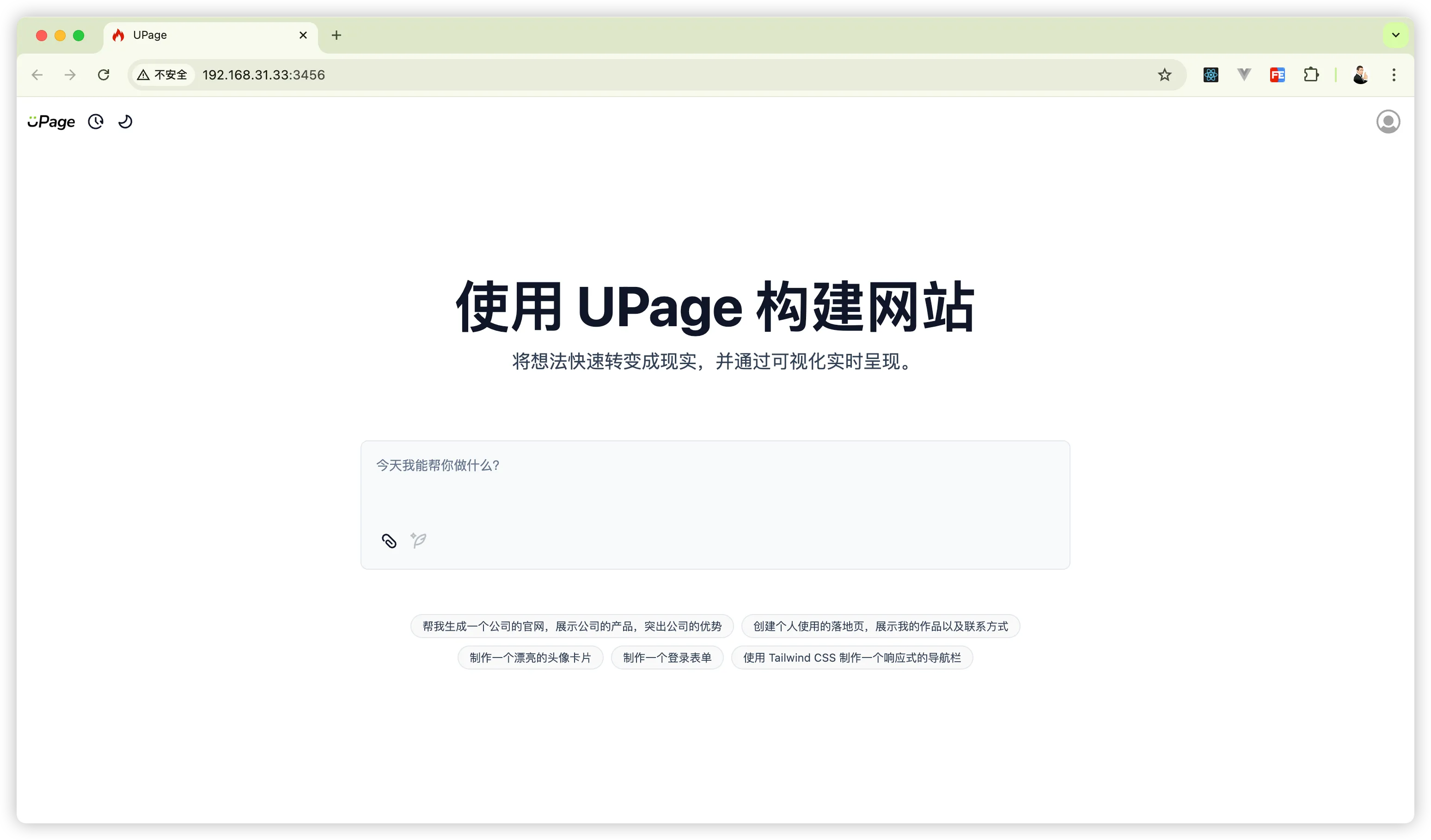1431x840 pixels.
Task: Select the 制作一个漂亮的头像卡片 suggestion
Action: click(x=530, y=657)
